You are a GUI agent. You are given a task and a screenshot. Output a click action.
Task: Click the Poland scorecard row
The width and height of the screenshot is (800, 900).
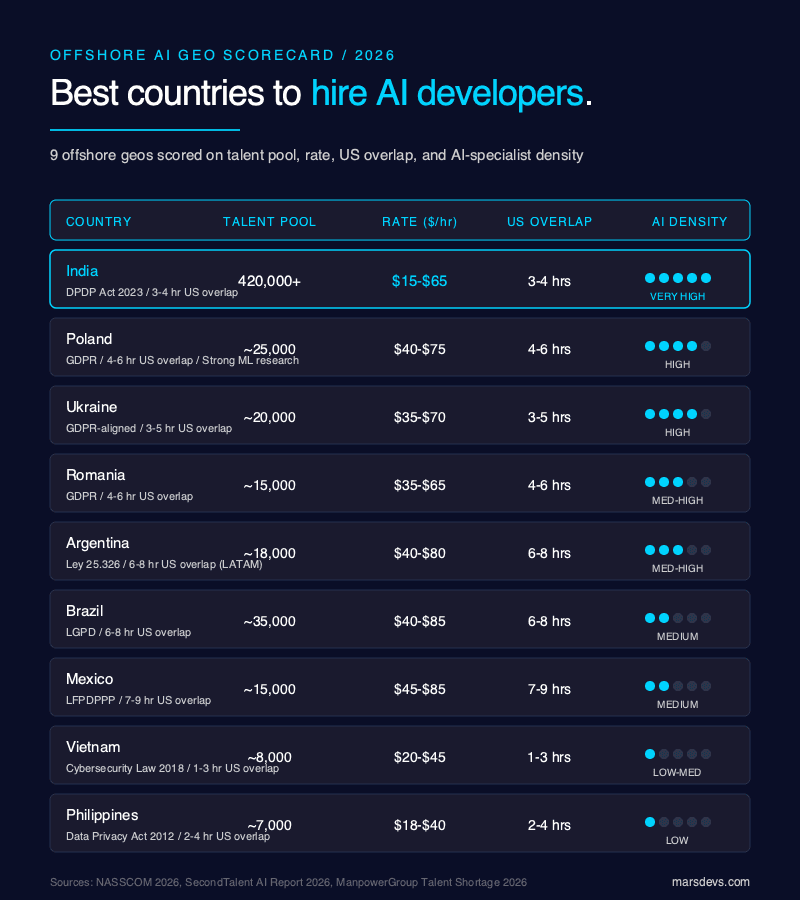[400, 347]
